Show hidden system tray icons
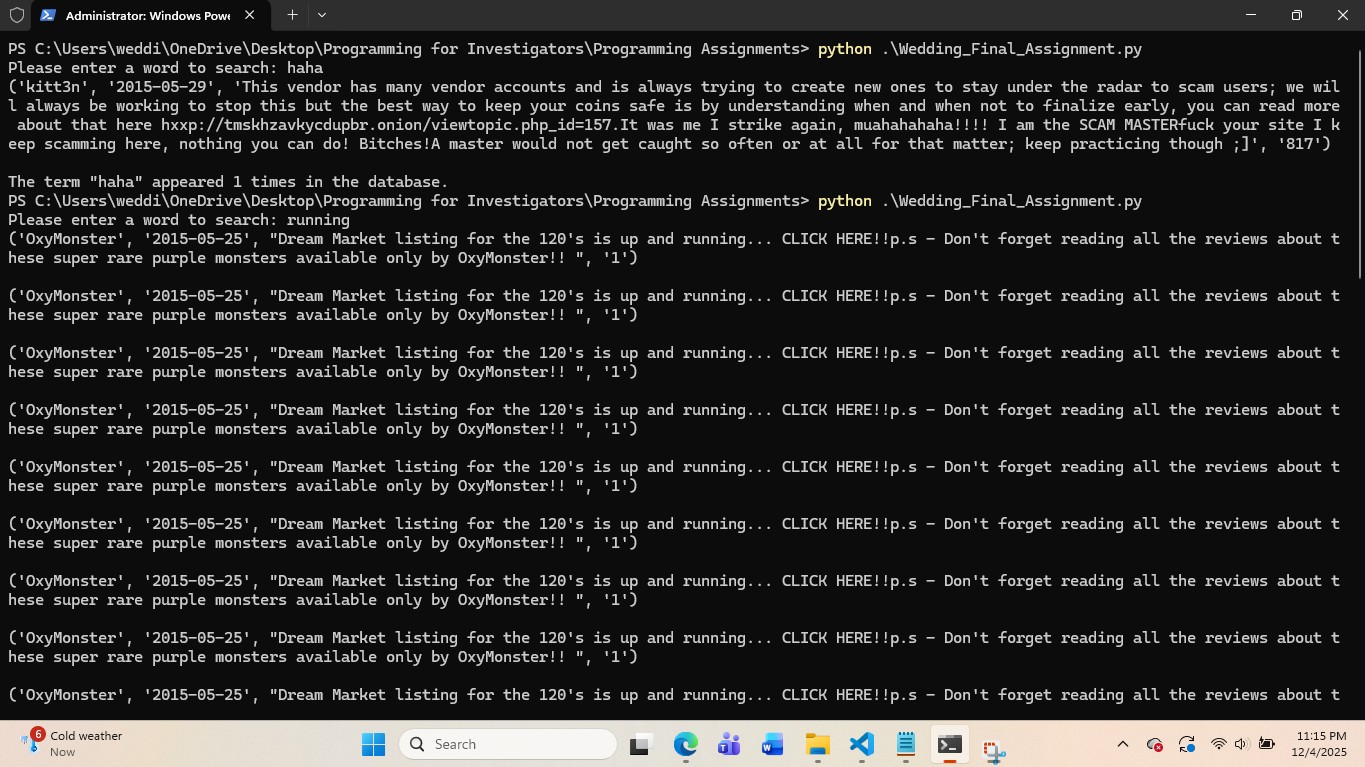Image resolution: width=1365 pixels, height=767 pixels. tap(1122, 744)
